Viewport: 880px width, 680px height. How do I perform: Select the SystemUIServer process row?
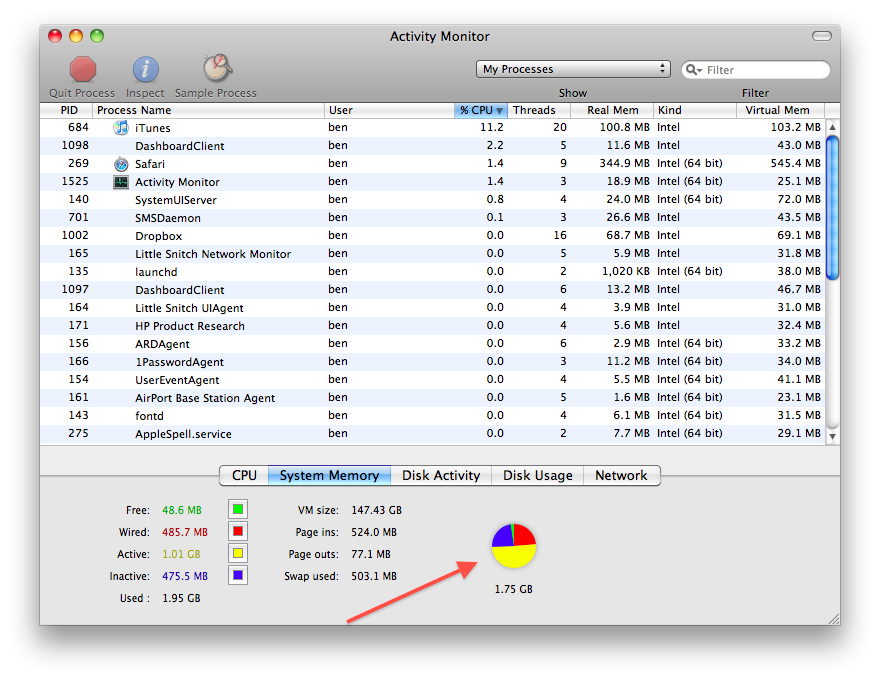(433, 200)
